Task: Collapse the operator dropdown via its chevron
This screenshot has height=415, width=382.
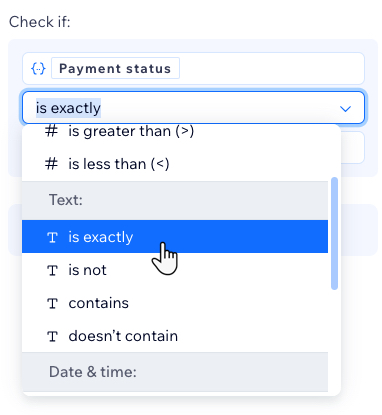Action: click(x=345, y=109)
